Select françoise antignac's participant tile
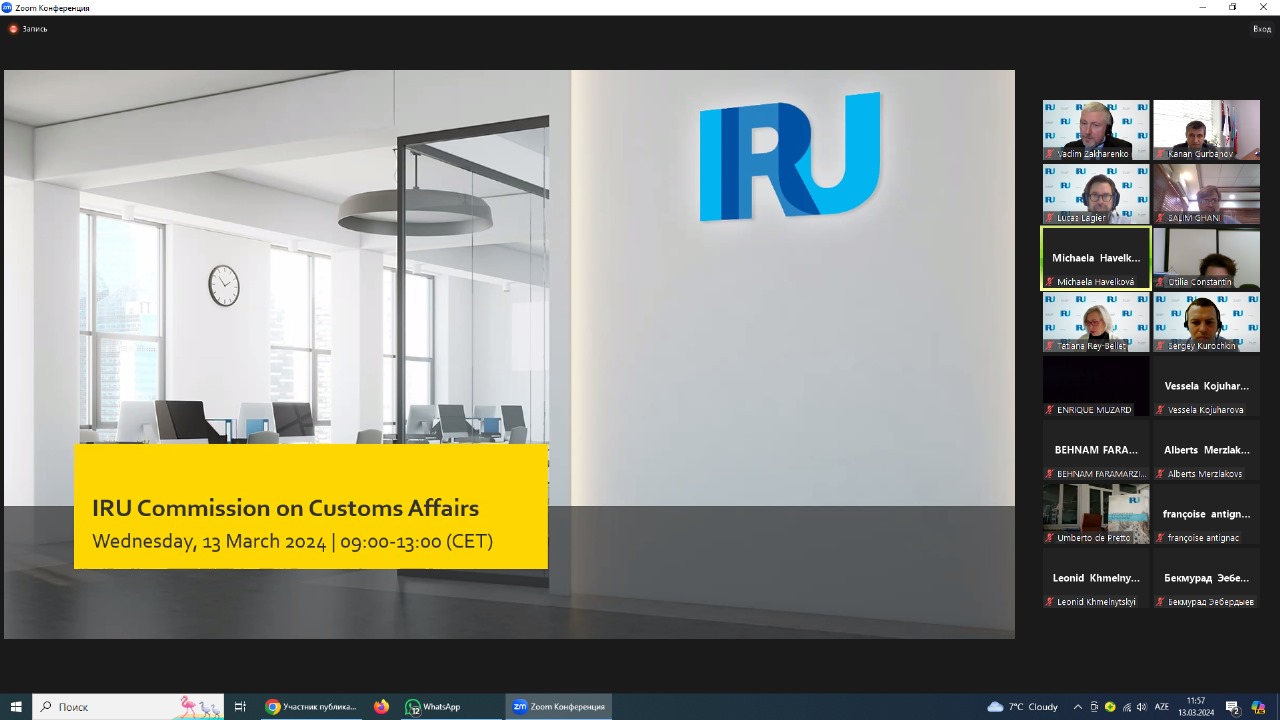This screenshot has width=1280, height=720. click(x=1206, y=514)
